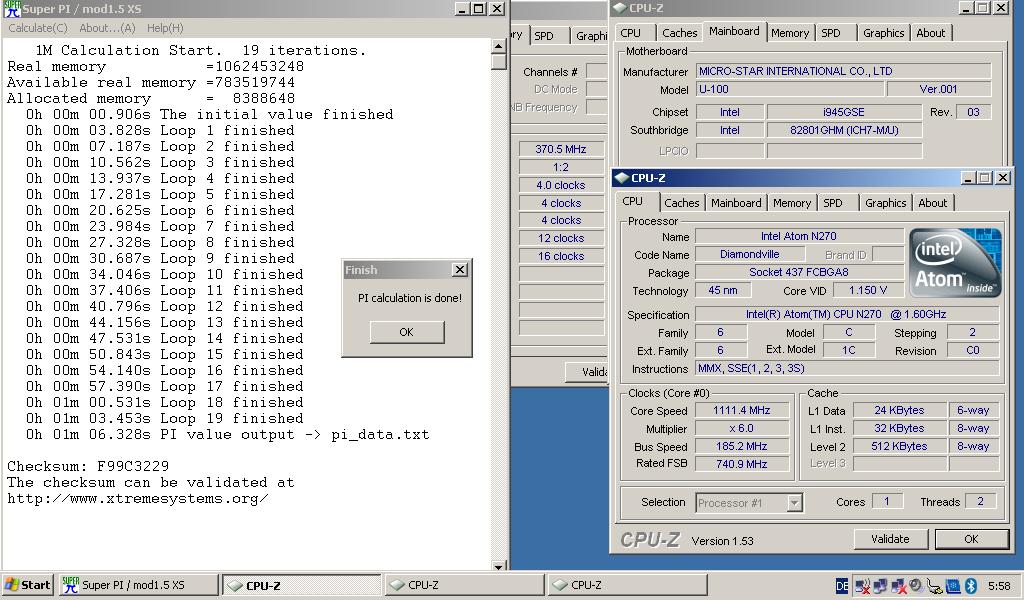Click the Super PI scrollbar down arrow
The width and height of the screenshot is (1024, 600).
(x=499, y=565)
